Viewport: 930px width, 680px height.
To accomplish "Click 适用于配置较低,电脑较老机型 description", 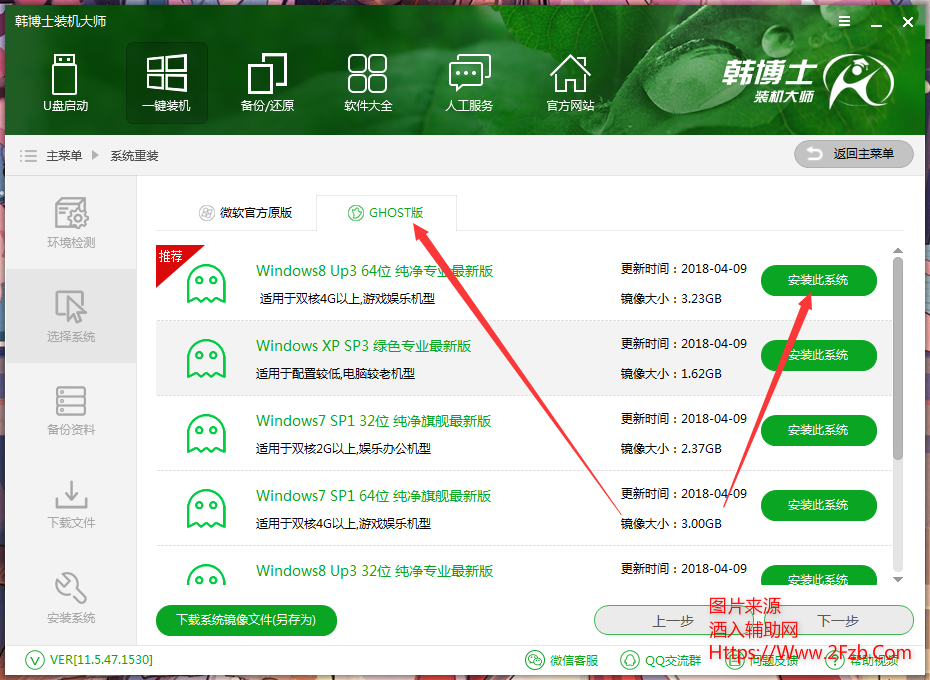I will (335, 374).
